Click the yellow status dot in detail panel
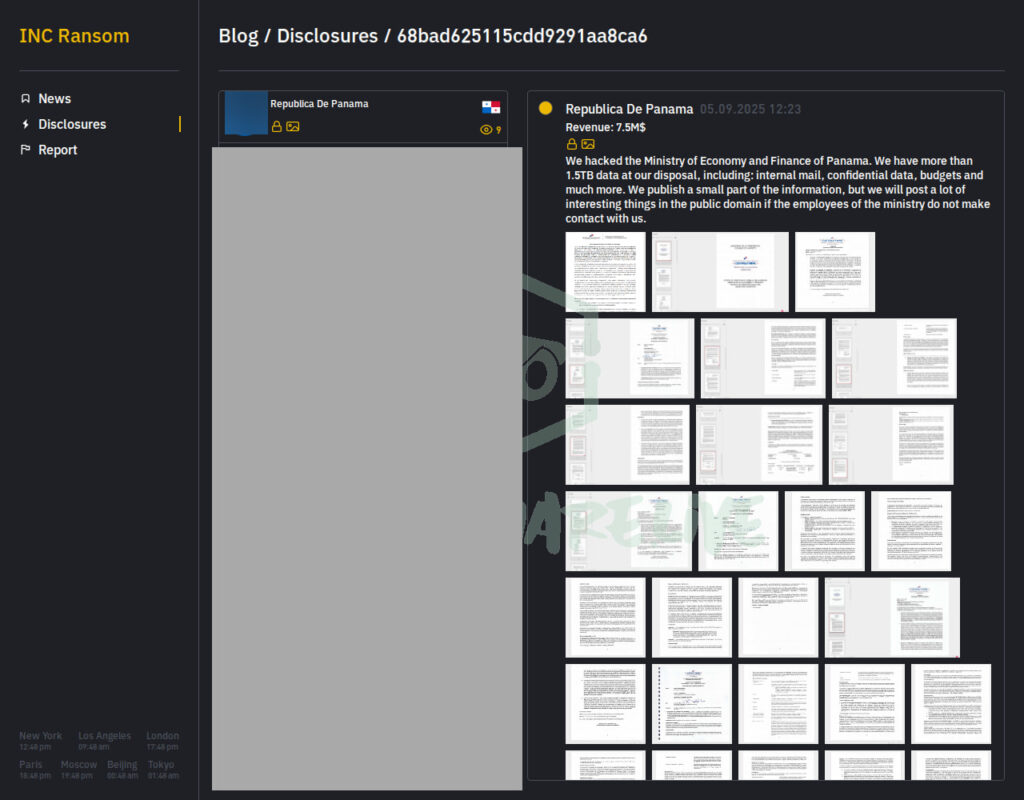1024x800 pixels. (545, 108)
